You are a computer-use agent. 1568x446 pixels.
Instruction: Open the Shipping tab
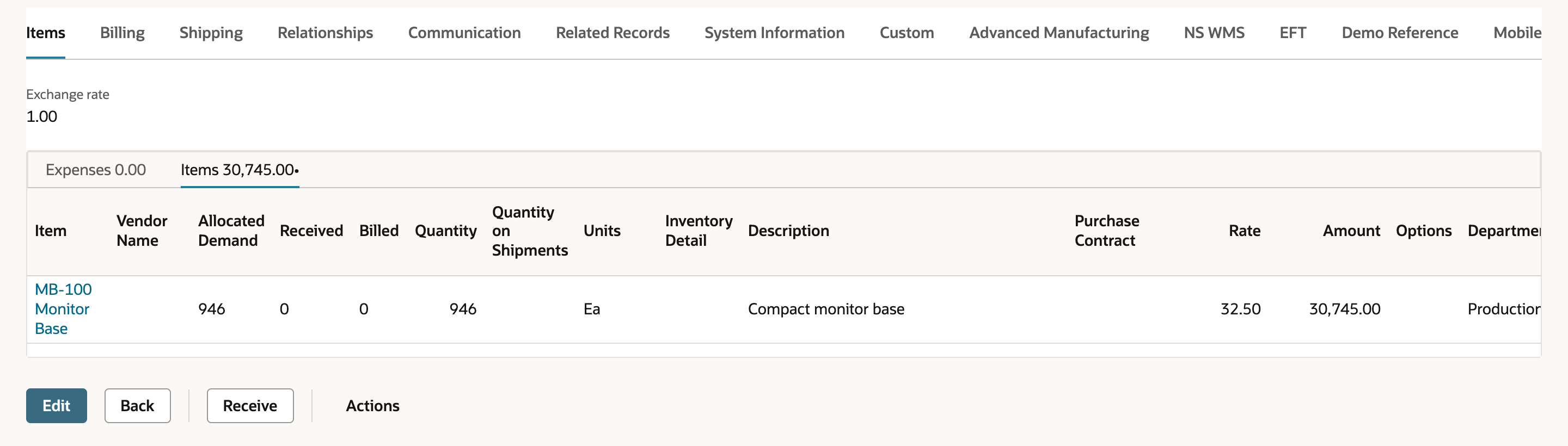(211, 33)
